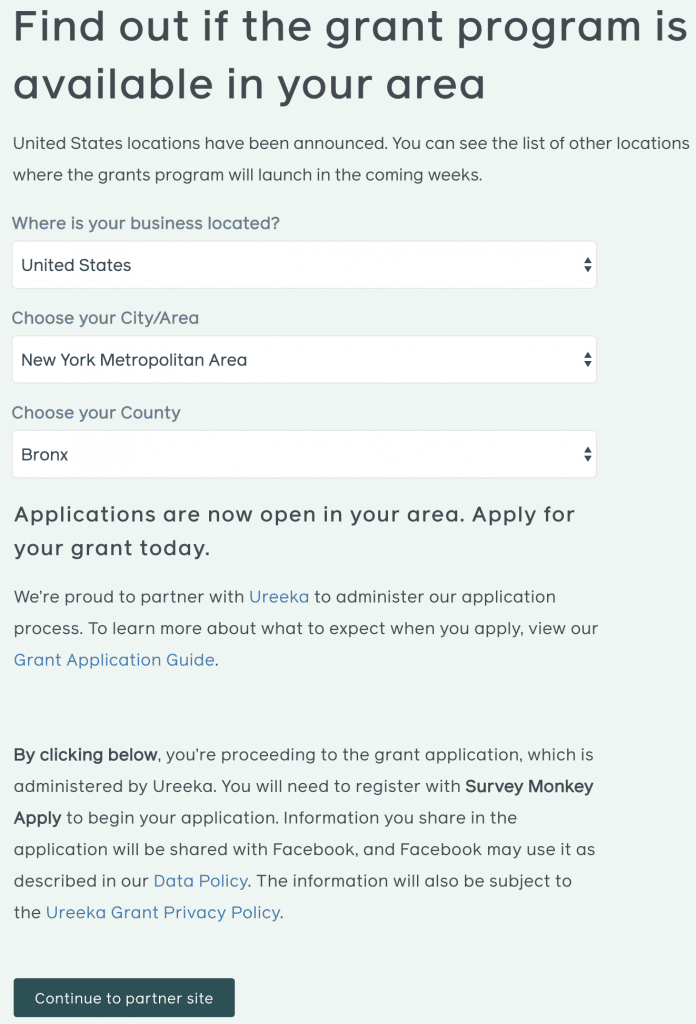The width and height of the screenshot is (696, 1024).
Task: Click the 'Where is your business located?' label
Action: 146,223
